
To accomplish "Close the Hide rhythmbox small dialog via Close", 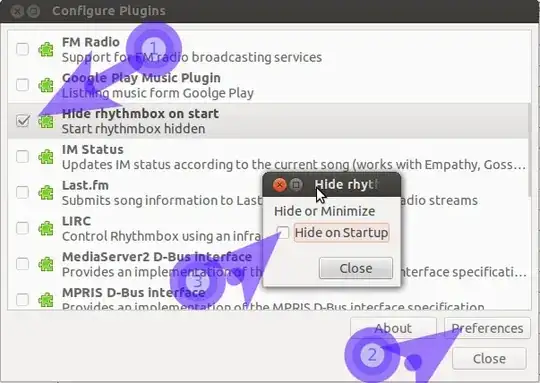I will coord(356,268).
